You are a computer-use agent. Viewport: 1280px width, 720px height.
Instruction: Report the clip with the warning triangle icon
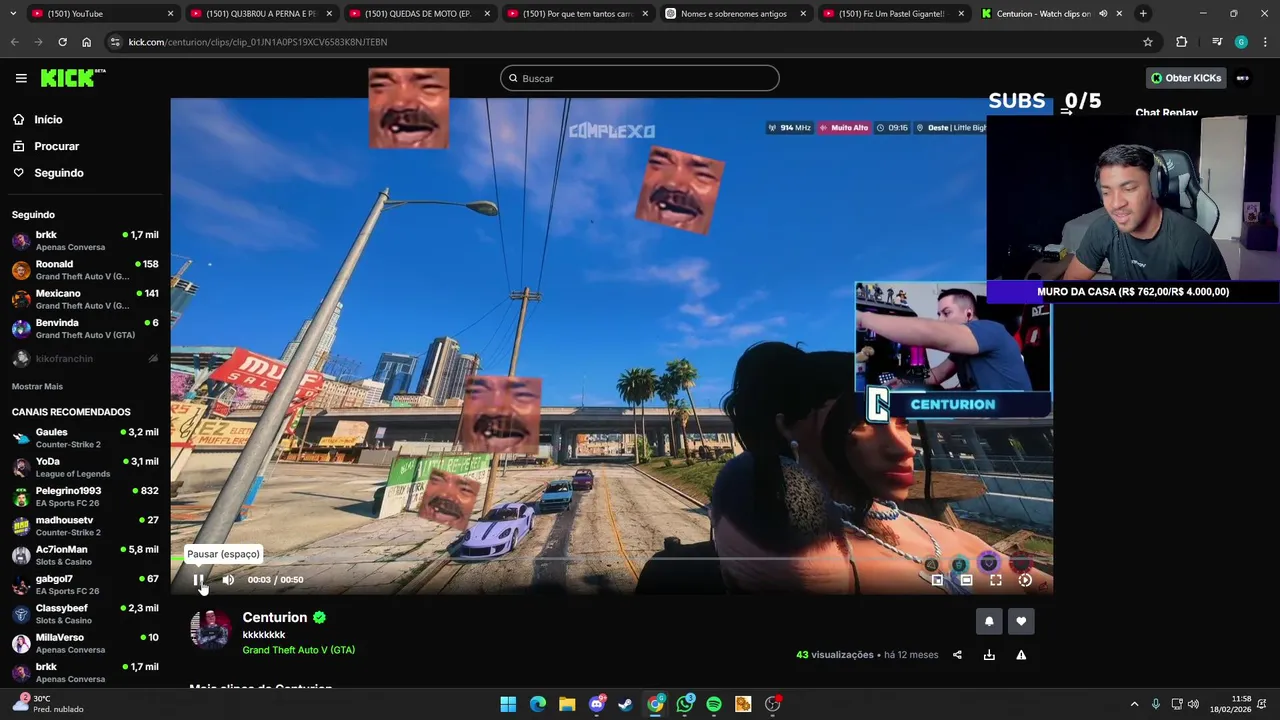(x=1021, y=655)
